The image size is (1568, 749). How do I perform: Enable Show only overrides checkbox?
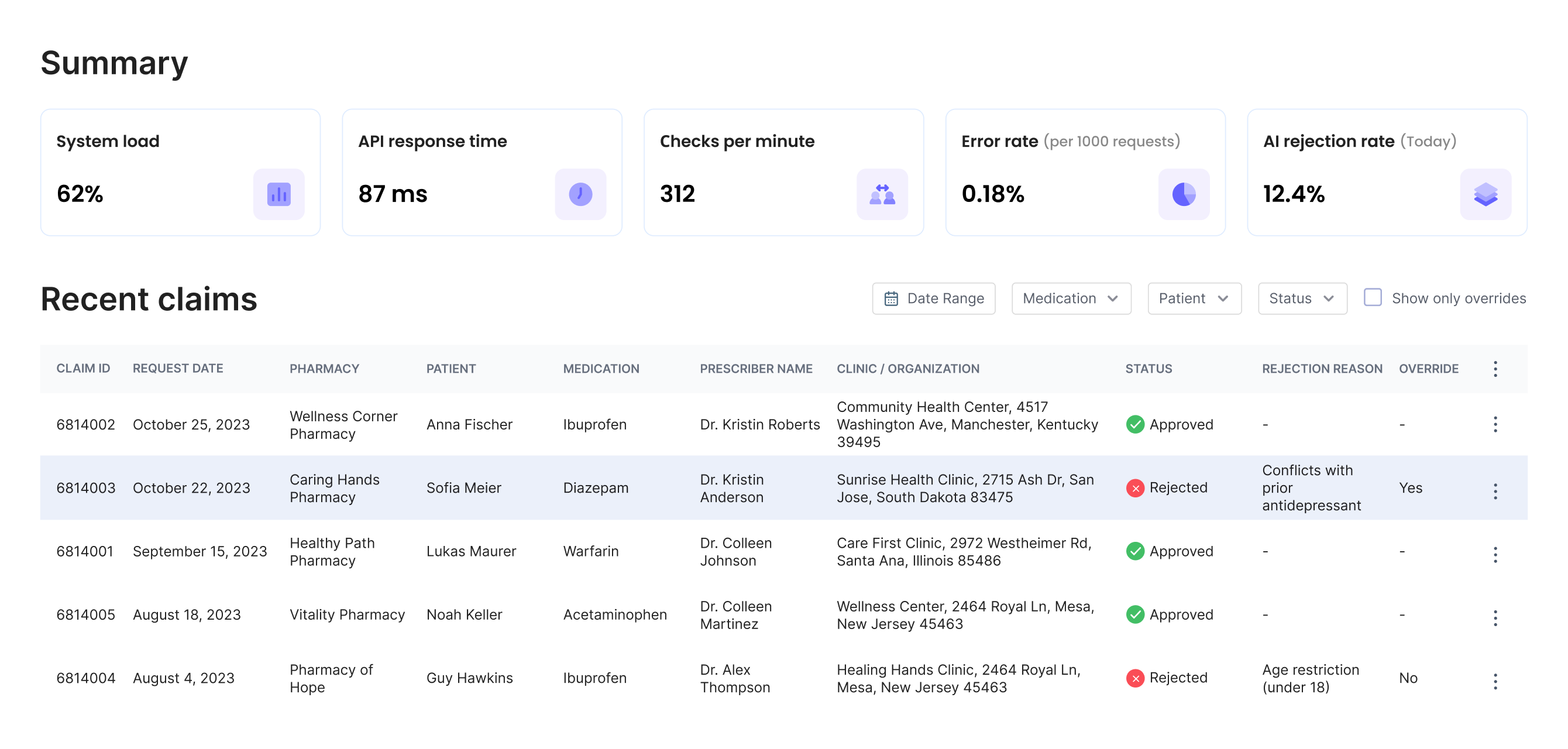1373,298
